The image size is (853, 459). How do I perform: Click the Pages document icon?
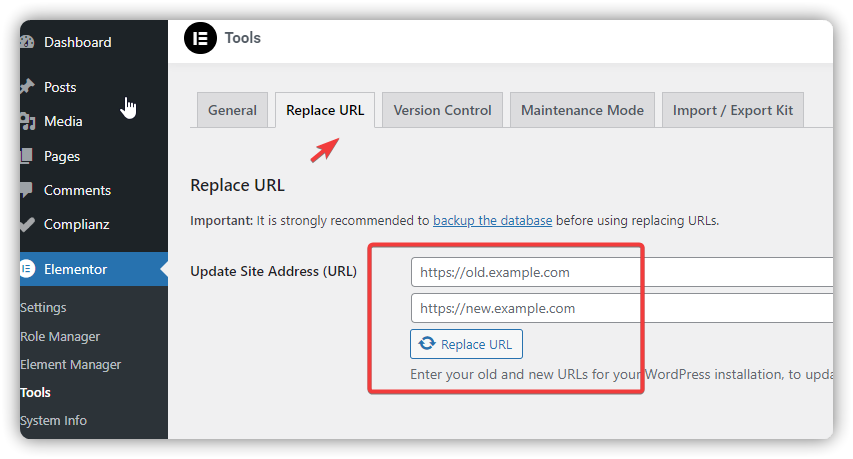point(27,156)
